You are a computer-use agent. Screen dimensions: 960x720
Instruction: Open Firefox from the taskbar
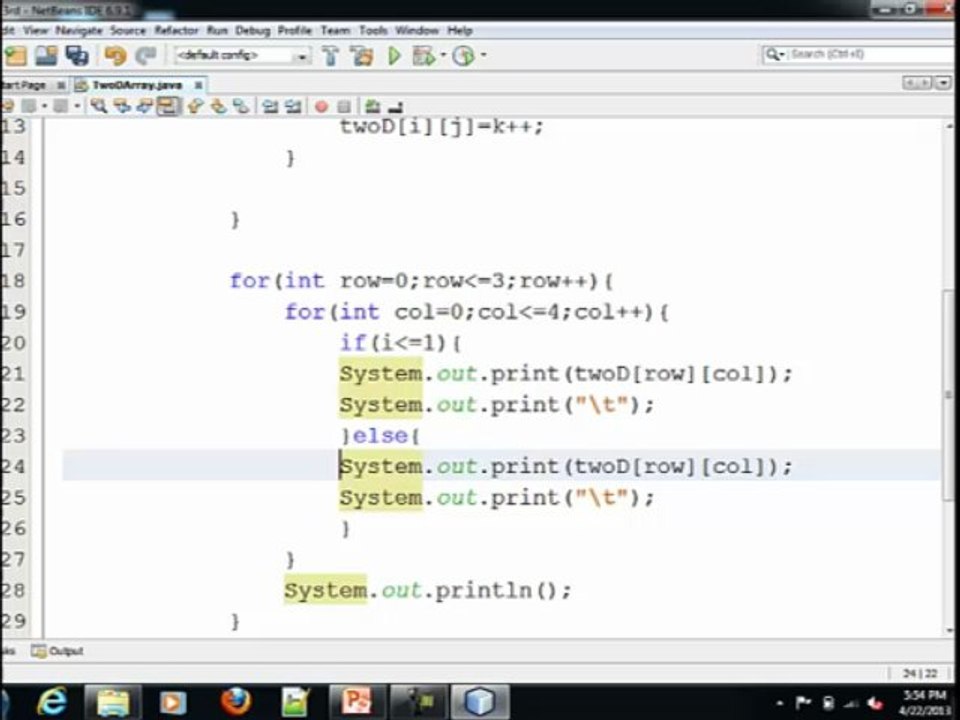[x=236, y=702]
